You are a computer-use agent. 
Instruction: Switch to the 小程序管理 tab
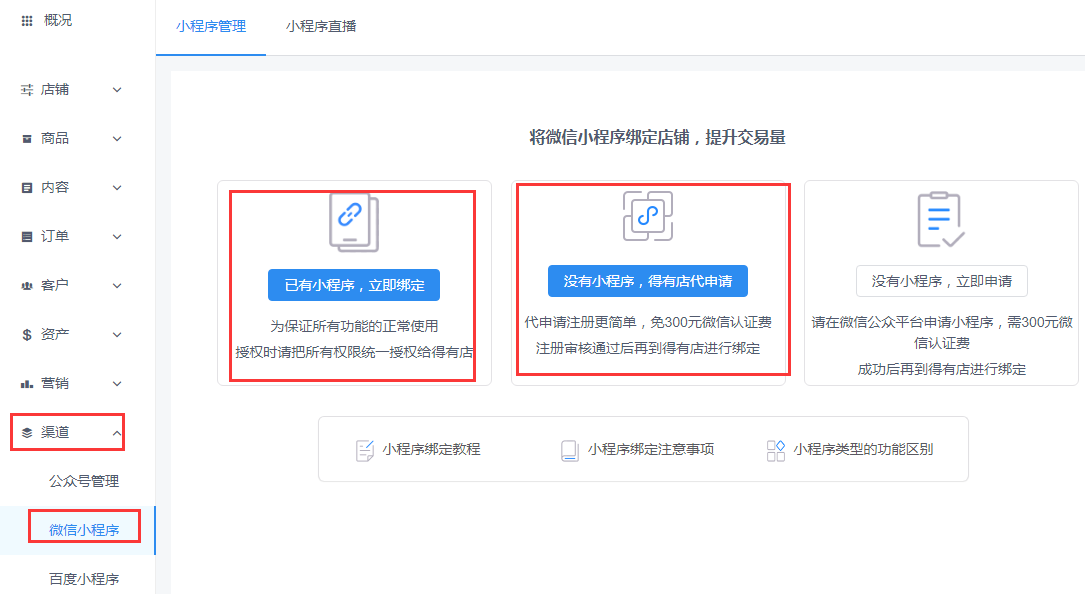[x=211, y=26]
